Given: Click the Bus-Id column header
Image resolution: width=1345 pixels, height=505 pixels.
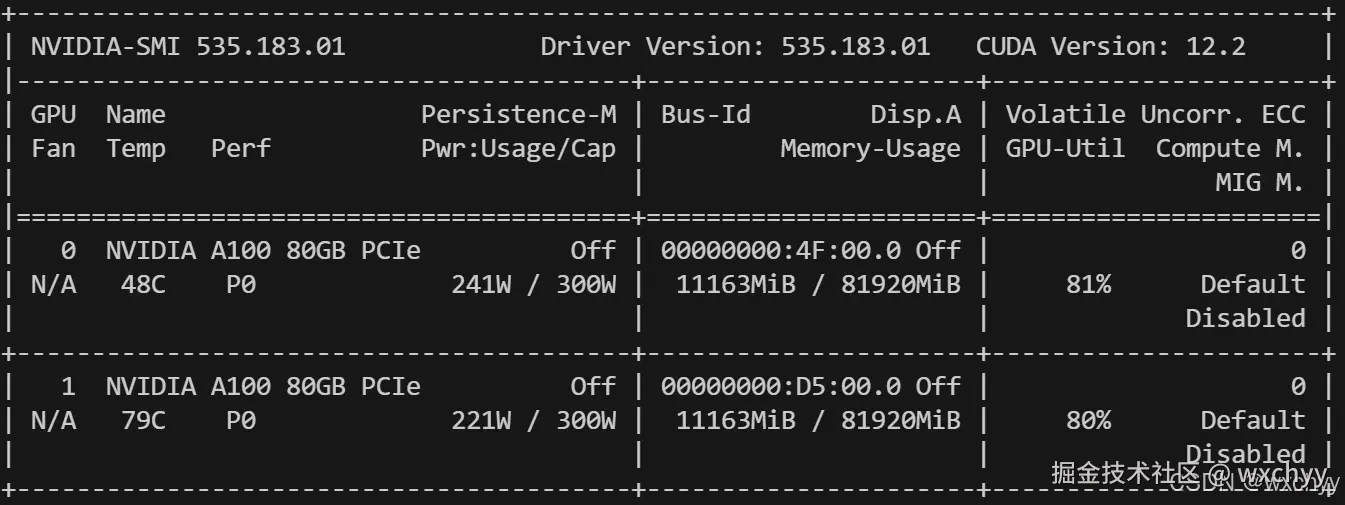Looking at the screenshot, I should 705,114.
